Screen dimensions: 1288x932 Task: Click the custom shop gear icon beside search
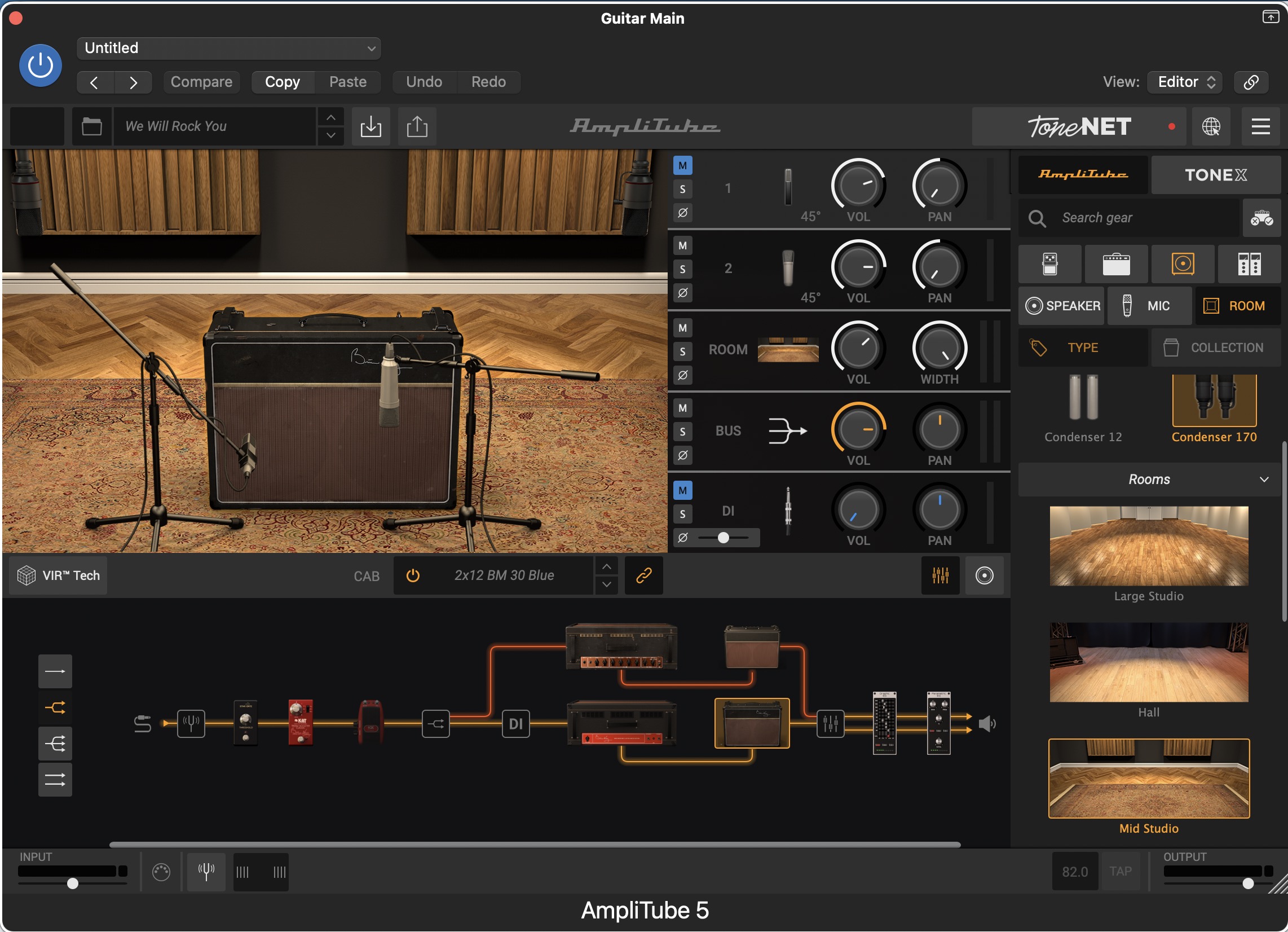tap(1261, 218)
